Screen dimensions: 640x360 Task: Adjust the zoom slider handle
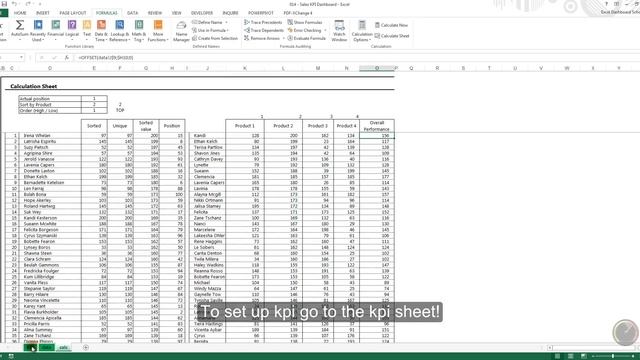pos(613,356)
